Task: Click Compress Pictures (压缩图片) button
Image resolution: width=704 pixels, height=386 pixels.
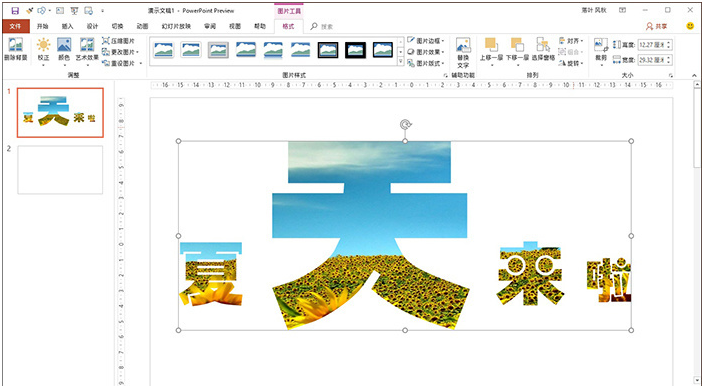Action: [119, 41]
